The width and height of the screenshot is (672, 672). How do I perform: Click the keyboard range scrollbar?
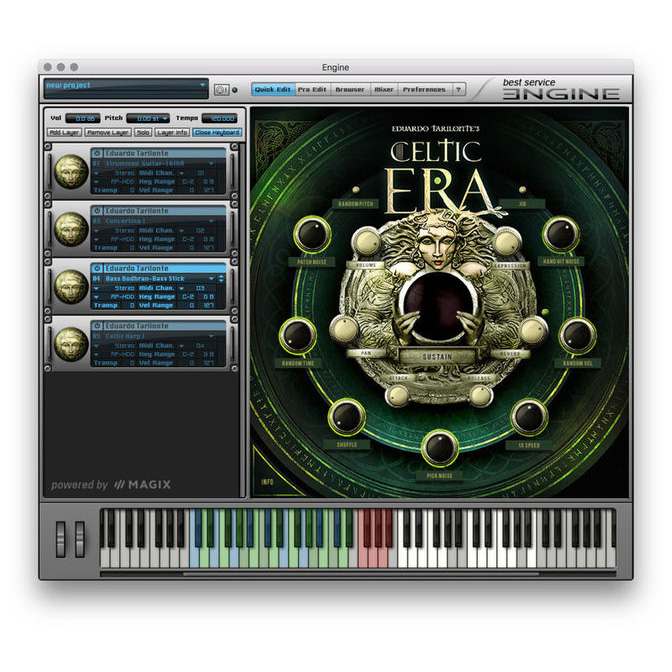click(360, 573)
